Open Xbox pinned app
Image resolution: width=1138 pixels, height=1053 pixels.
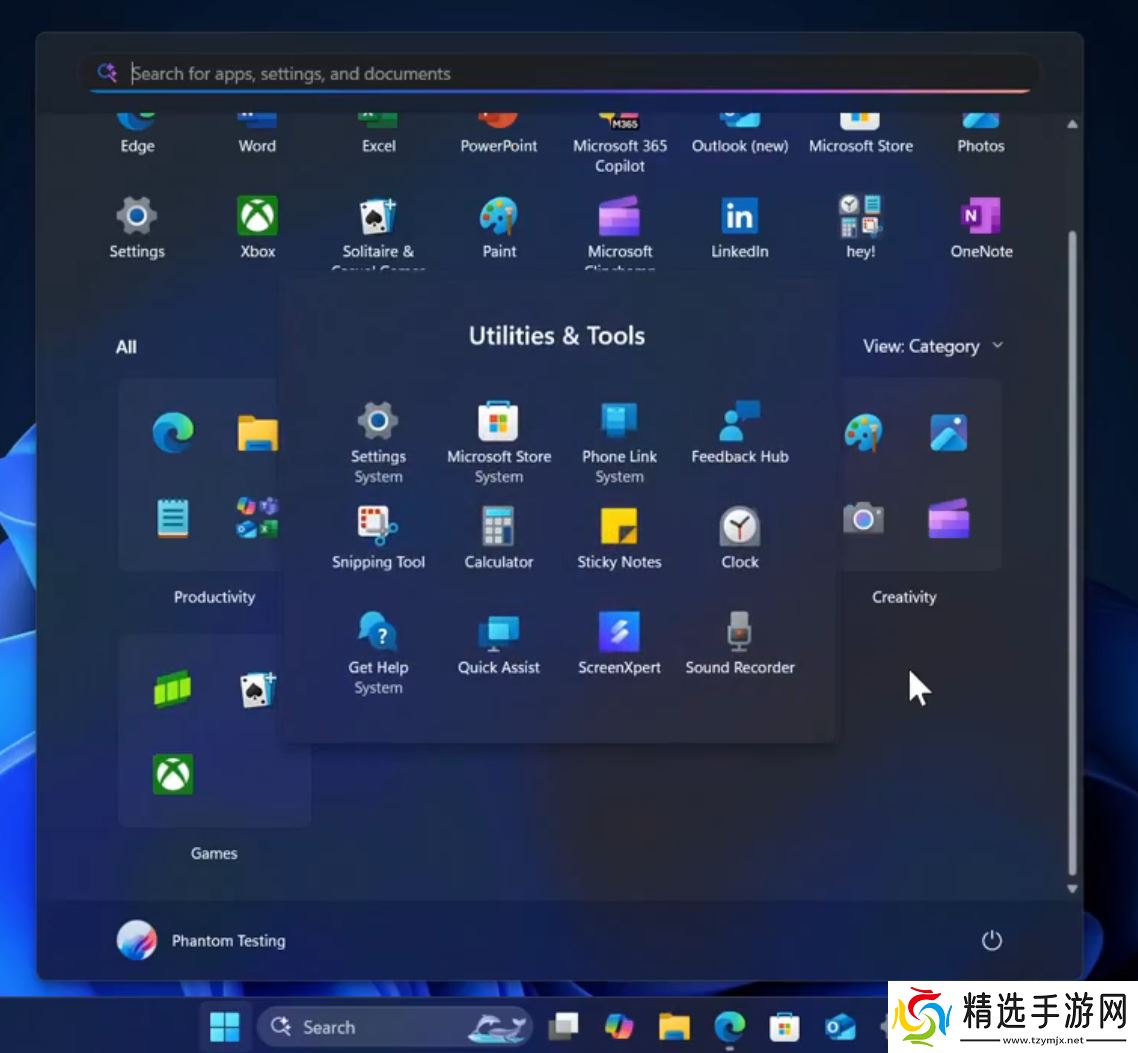[257, 227]
